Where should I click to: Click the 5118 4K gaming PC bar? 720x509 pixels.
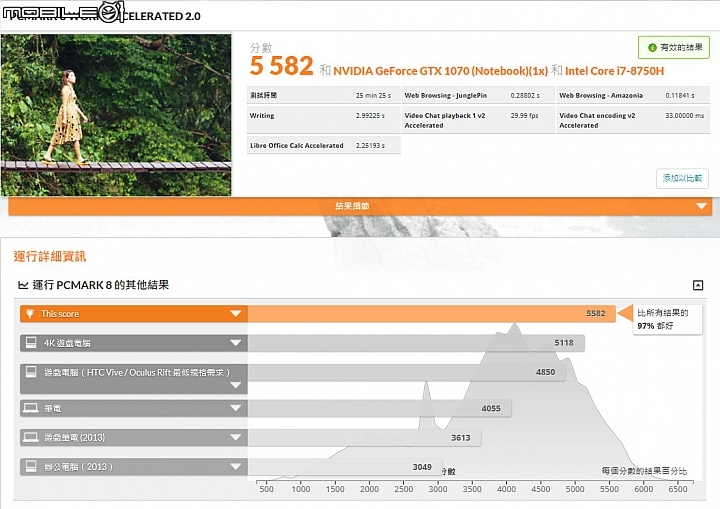coord(416,343)
